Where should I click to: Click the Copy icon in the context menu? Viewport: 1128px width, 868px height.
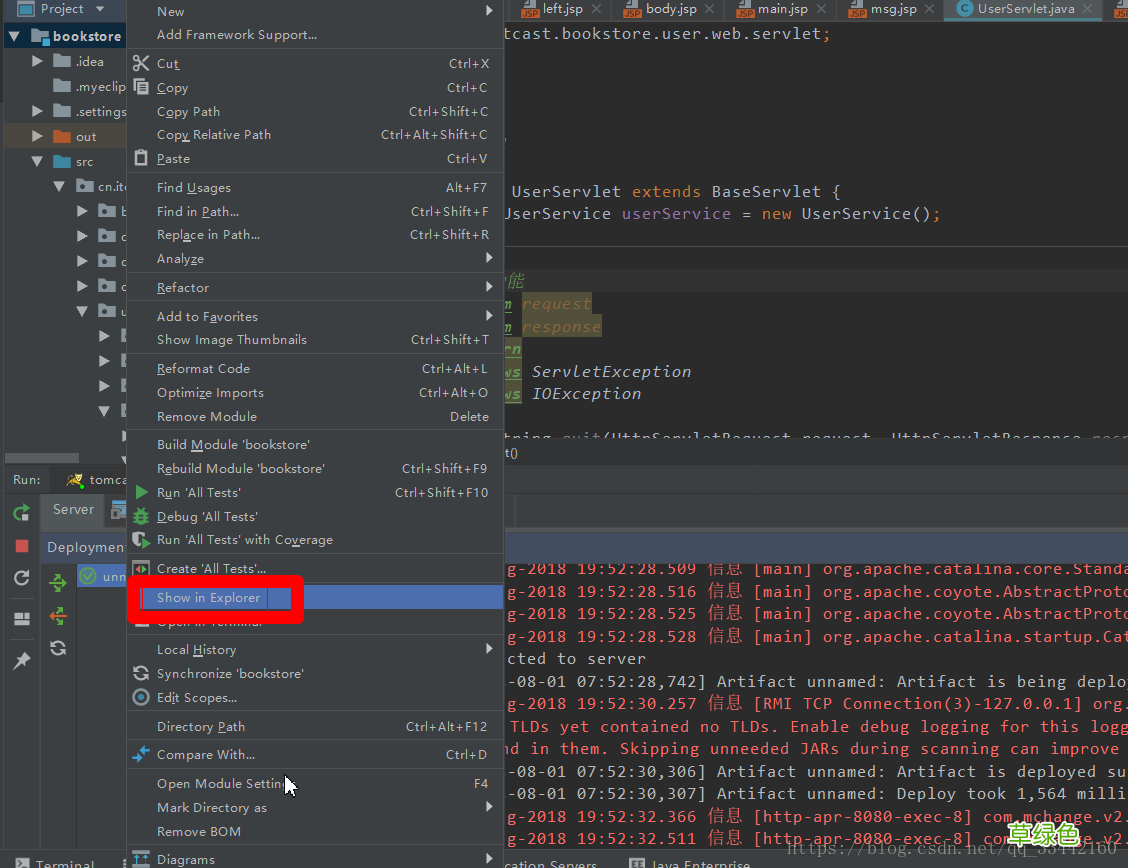[141, 87]
